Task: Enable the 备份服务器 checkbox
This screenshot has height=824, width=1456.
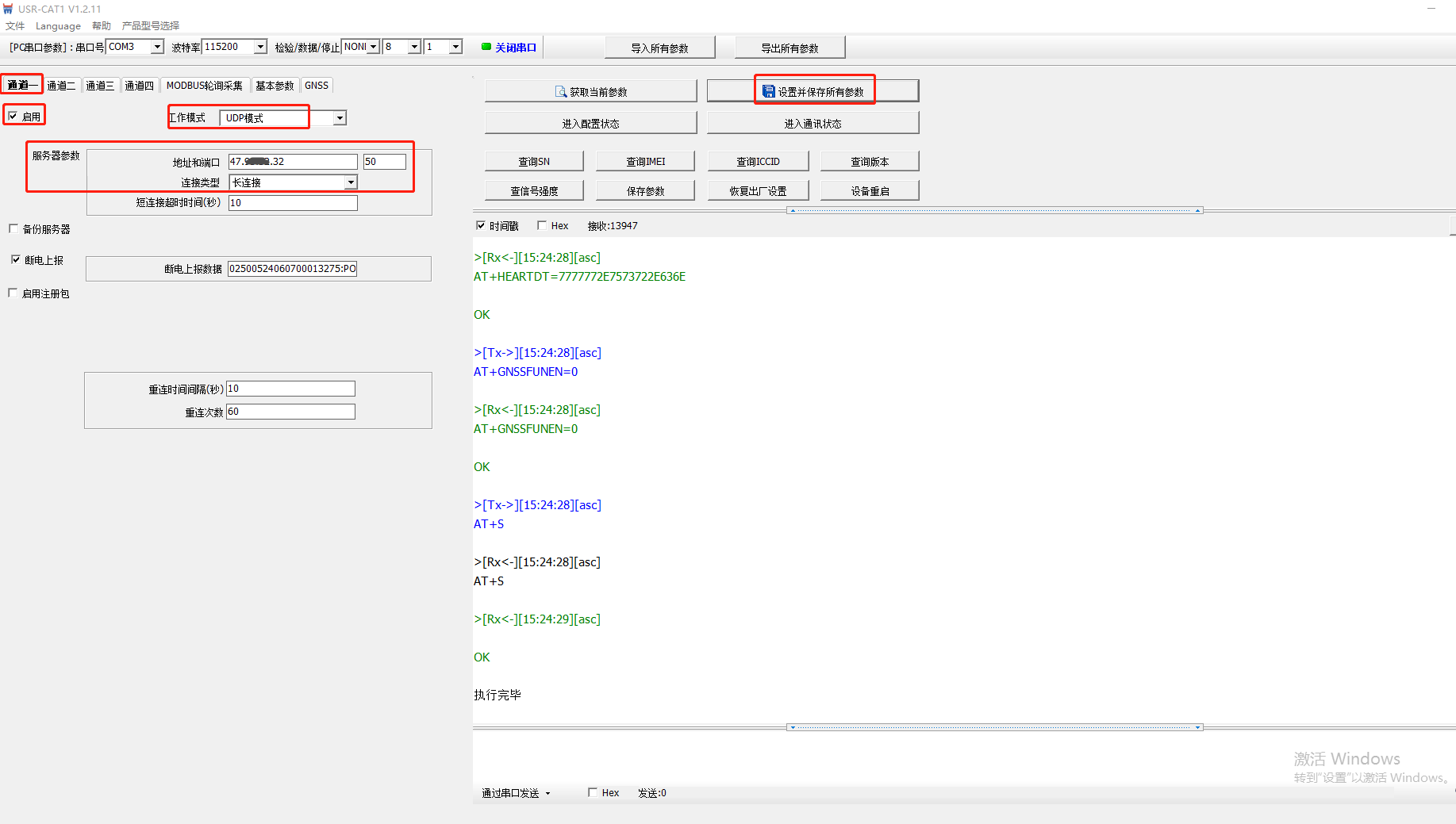Action: tap(13, 228)
